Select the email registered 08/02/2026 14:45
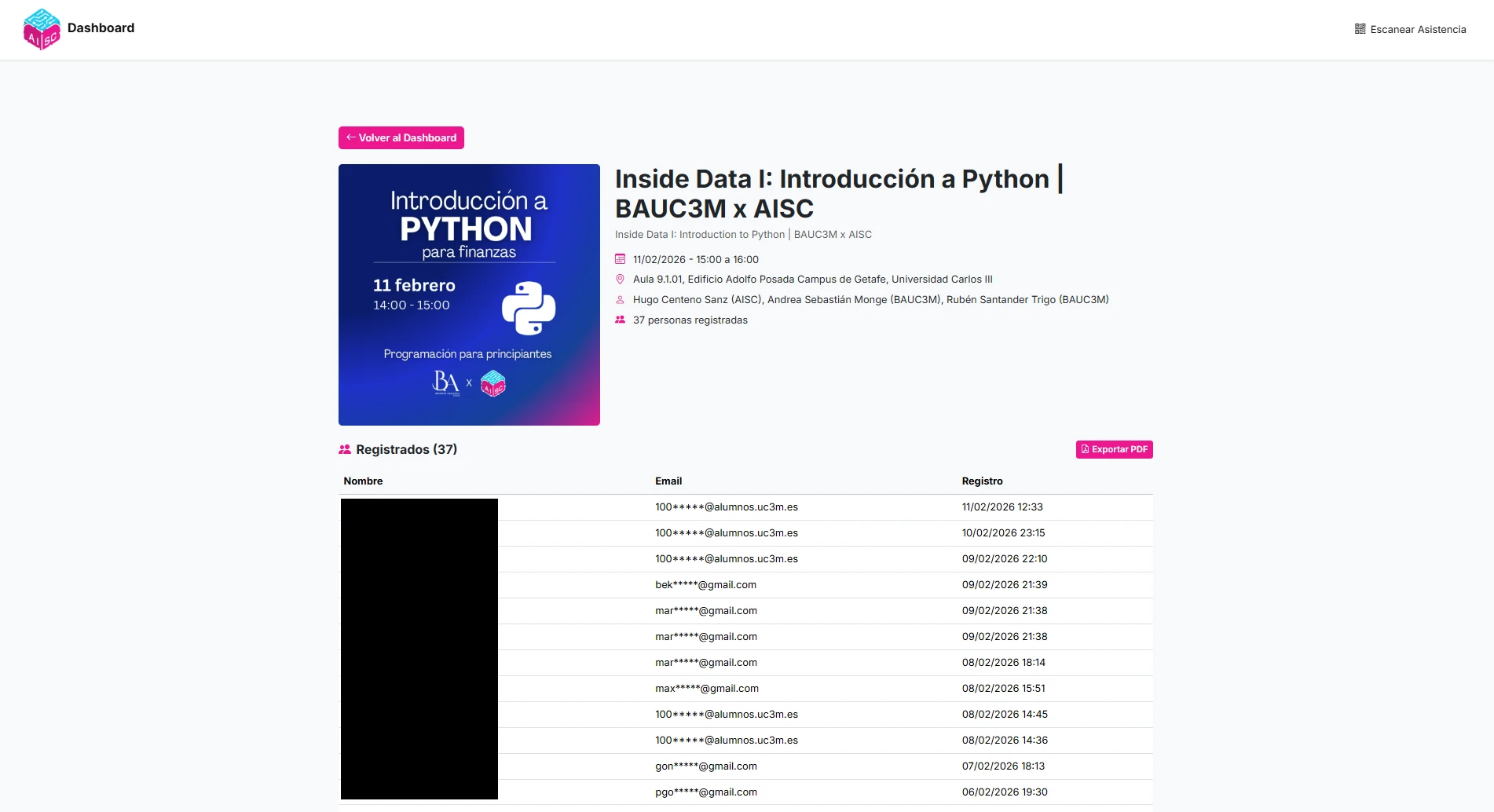The height and width of the screenshot is (812, 1494). point(727,715)
